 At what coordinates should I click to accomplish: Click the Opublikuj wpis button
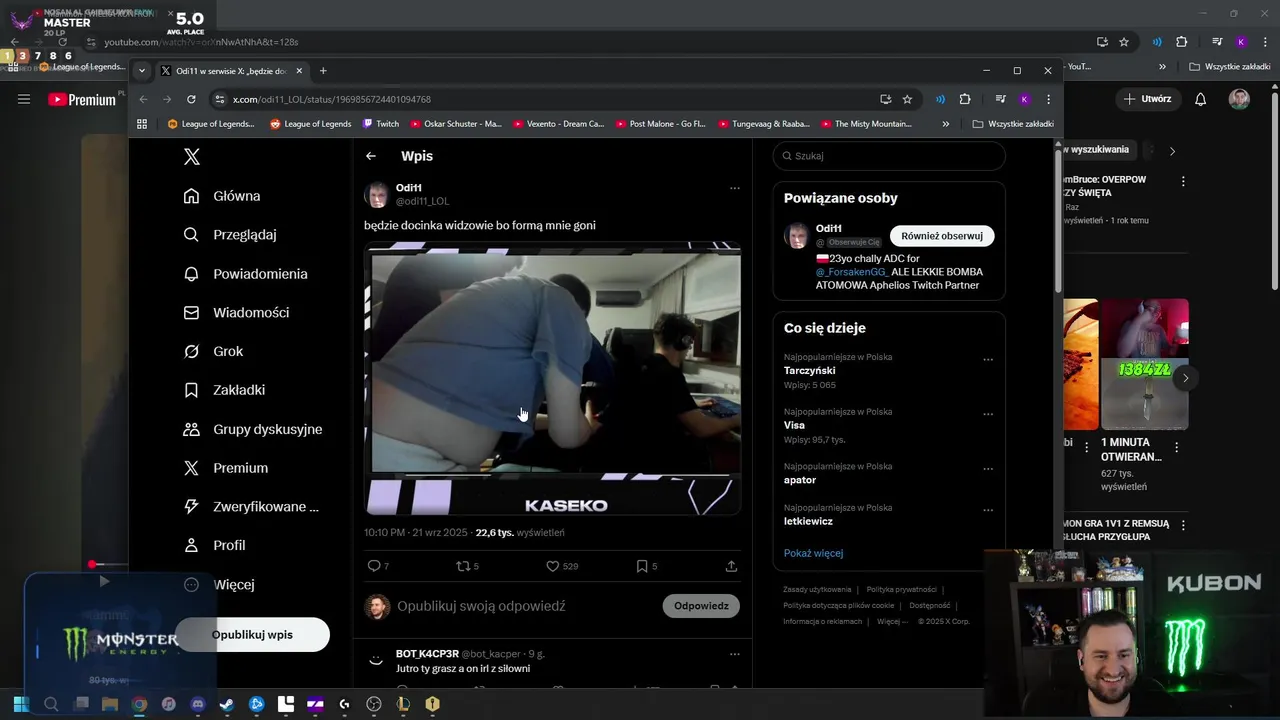252,635
